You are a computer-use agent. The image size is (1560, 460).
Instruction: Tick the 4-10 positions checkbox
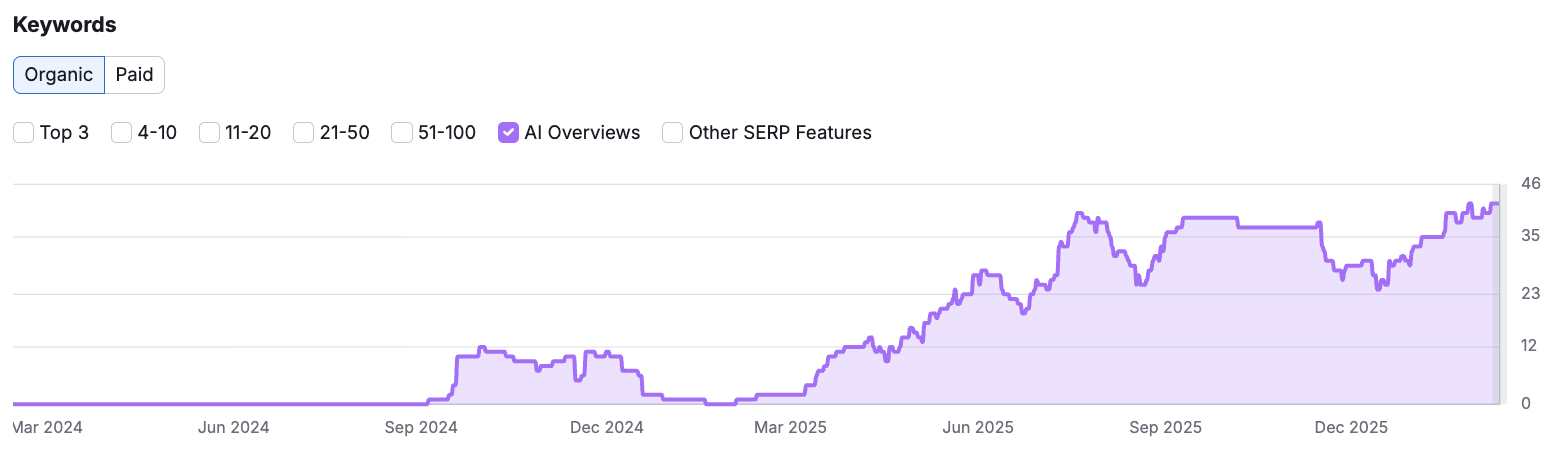coord(121,132)
